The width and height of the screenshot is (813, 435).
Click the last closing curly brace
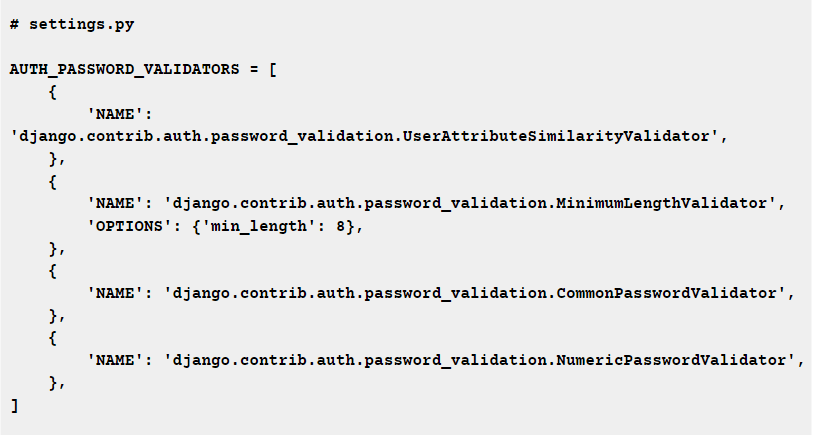pyautogui.click(x=53, y=383)
